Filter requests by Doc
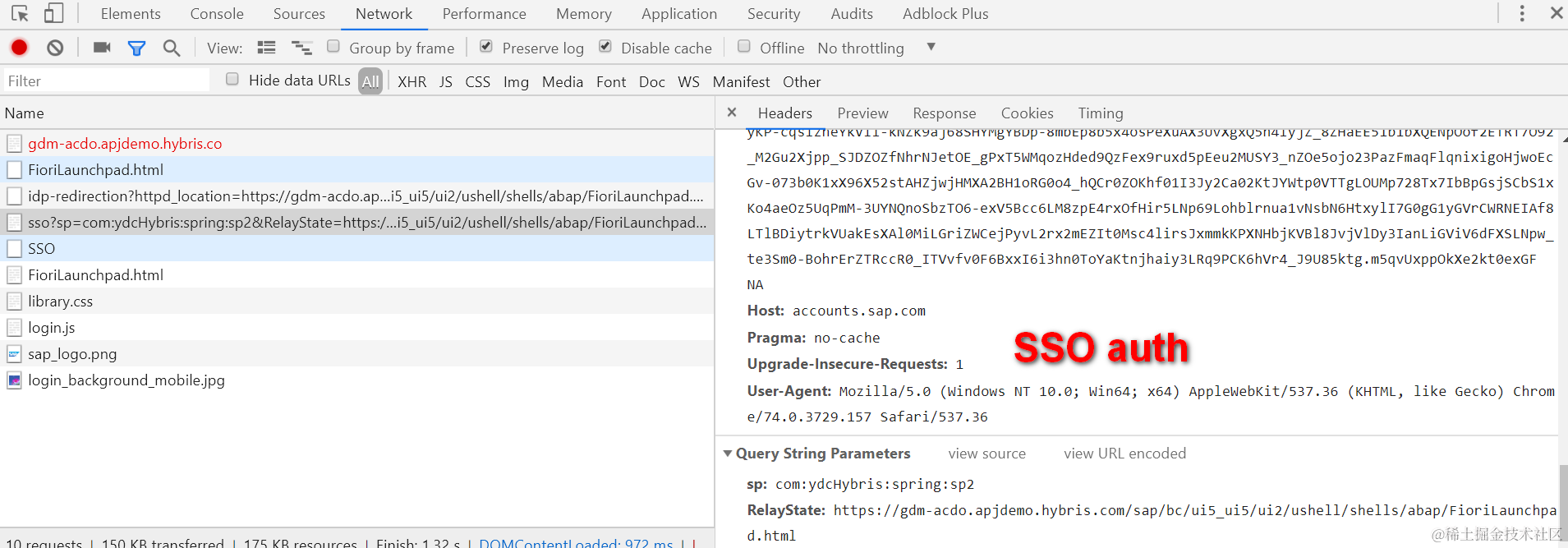1568x548 pixels. [x=652, y=82]
